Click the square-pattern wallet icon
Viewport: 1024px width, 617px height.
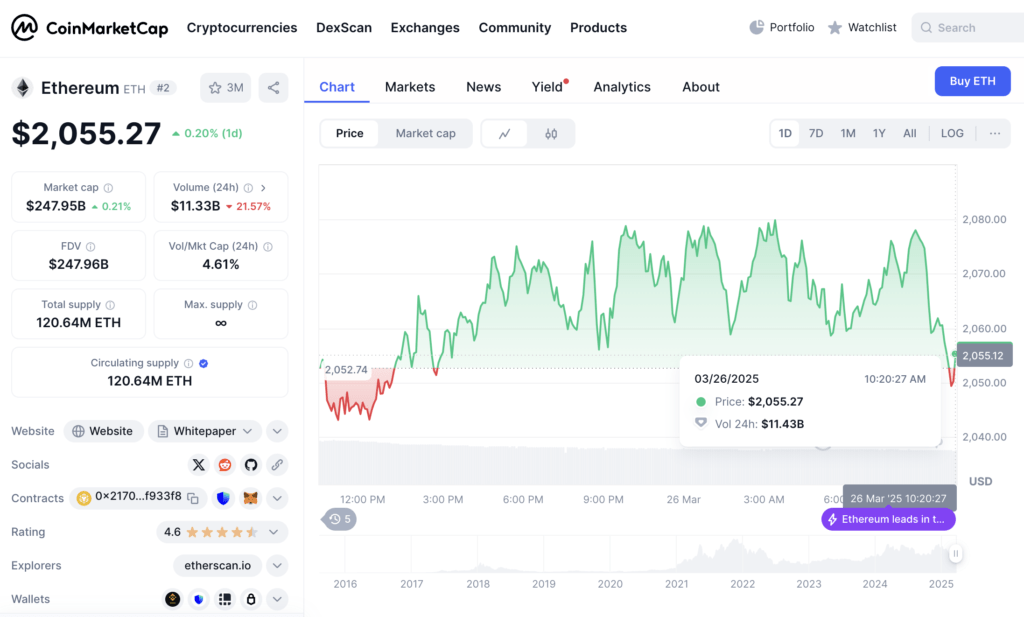pyautogui.click(x=225, y=599)
